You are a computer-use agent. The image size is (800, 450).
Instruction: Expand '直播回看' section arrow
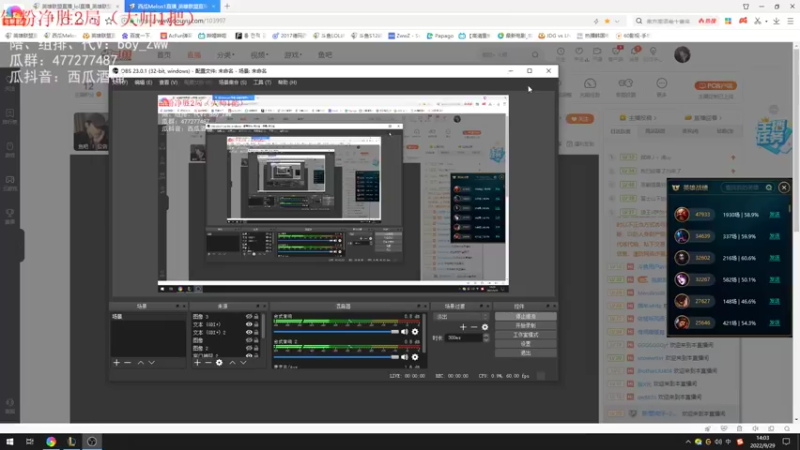point(719,118)
